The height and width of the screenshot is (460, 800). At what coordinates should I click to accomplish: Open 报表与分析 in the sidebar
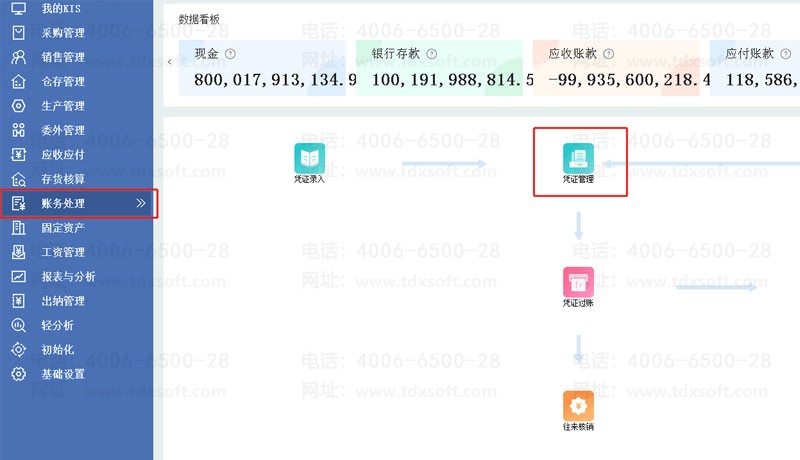click(x=68, y=276)
